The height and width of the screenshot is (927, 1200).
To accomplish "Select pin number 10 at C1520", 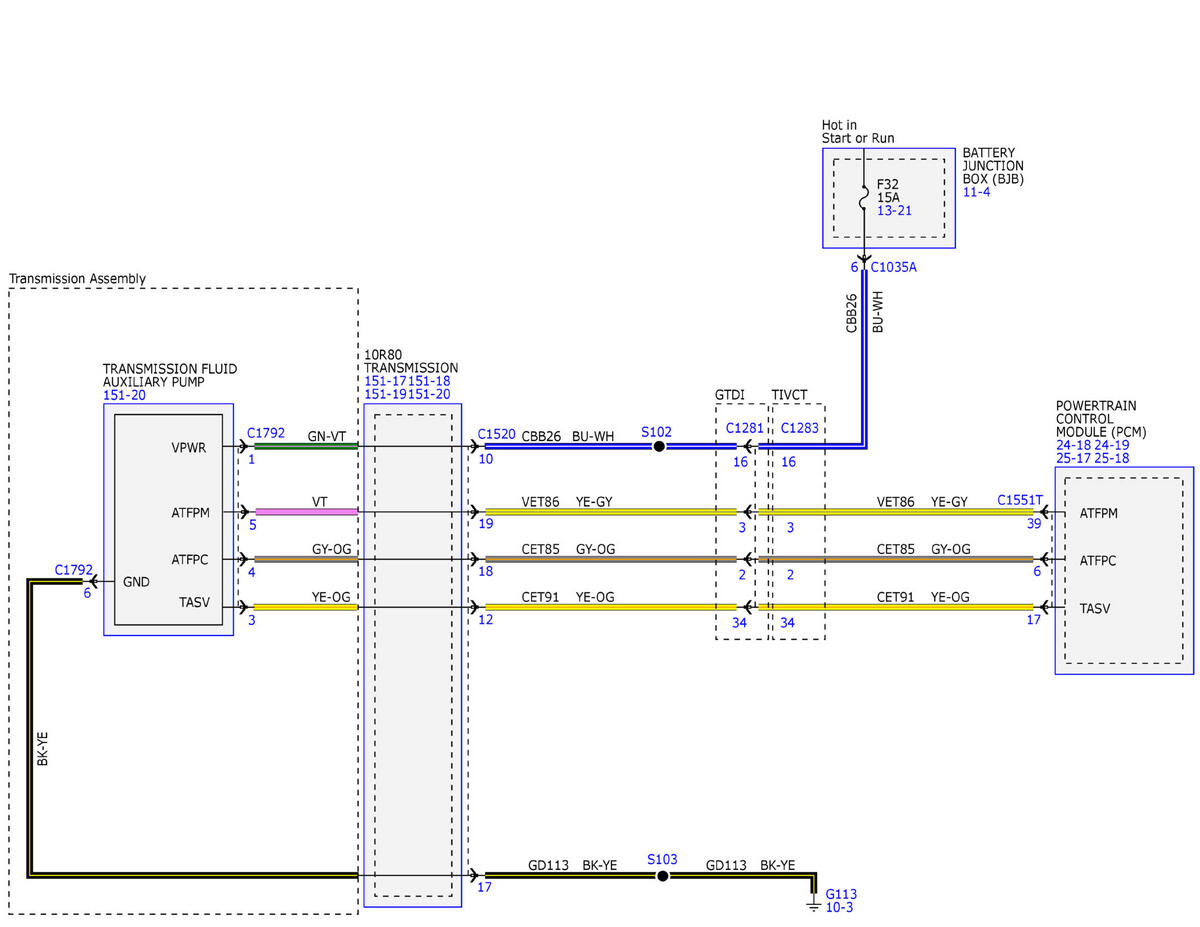I will pyautogui.click(x=486, y=460).
